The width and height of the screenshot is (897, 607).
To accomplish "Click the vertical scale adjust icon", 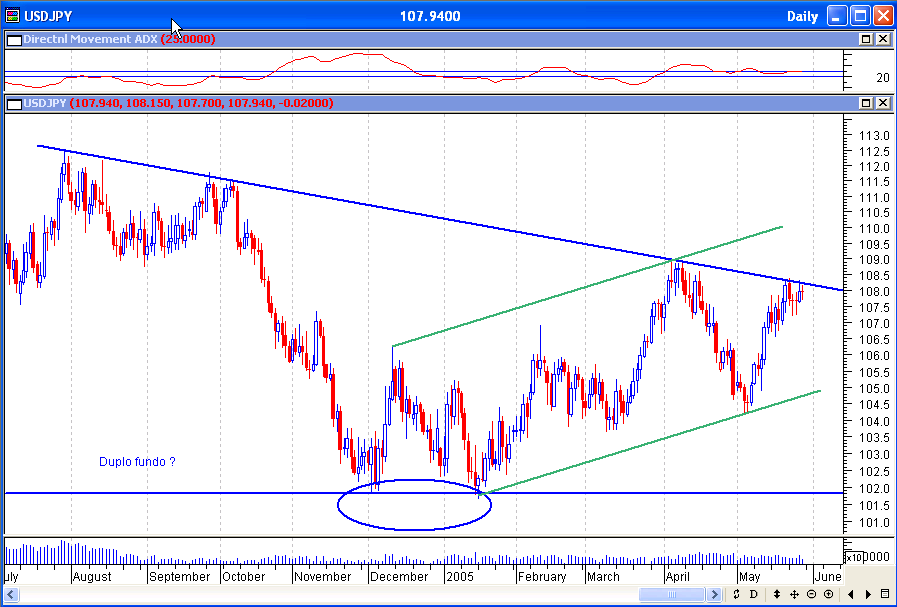I will point(776,594).
